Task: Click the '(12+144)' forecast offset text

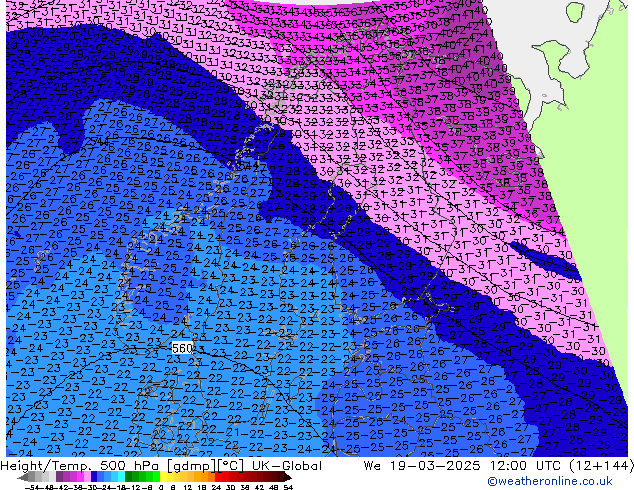Action: click(x=602, y=466)
